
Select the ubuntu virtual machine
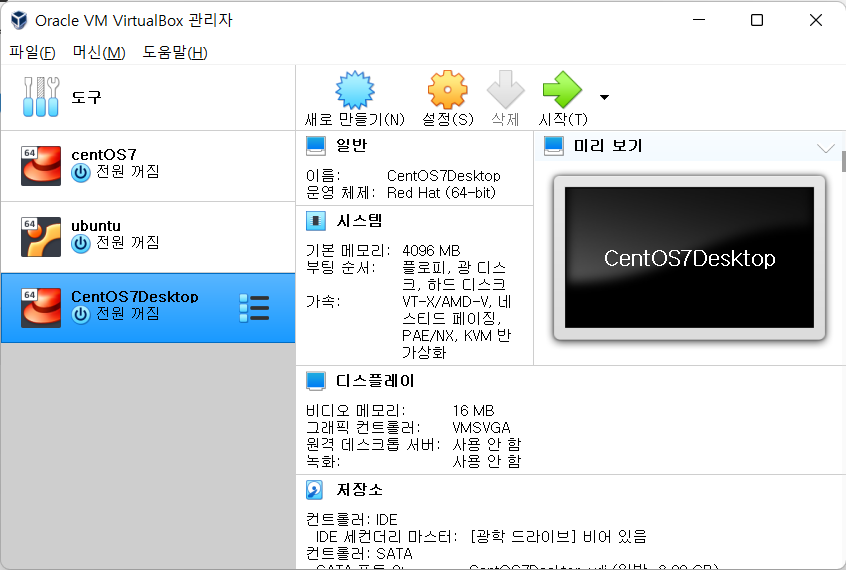click(x=148, y=237)
